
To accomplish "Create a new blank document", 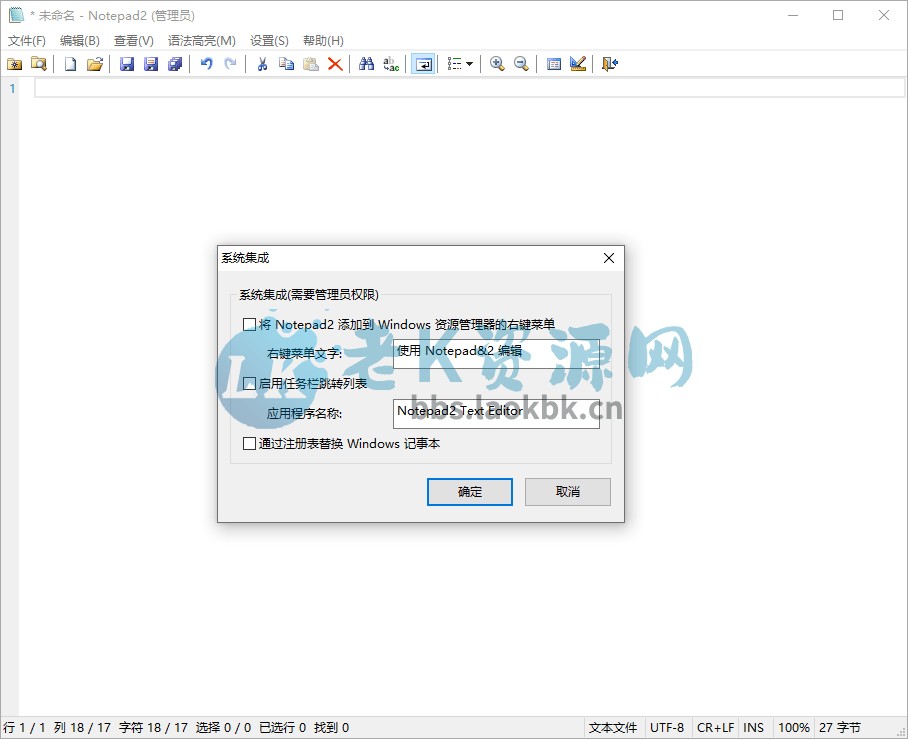I will pos(70,64).
